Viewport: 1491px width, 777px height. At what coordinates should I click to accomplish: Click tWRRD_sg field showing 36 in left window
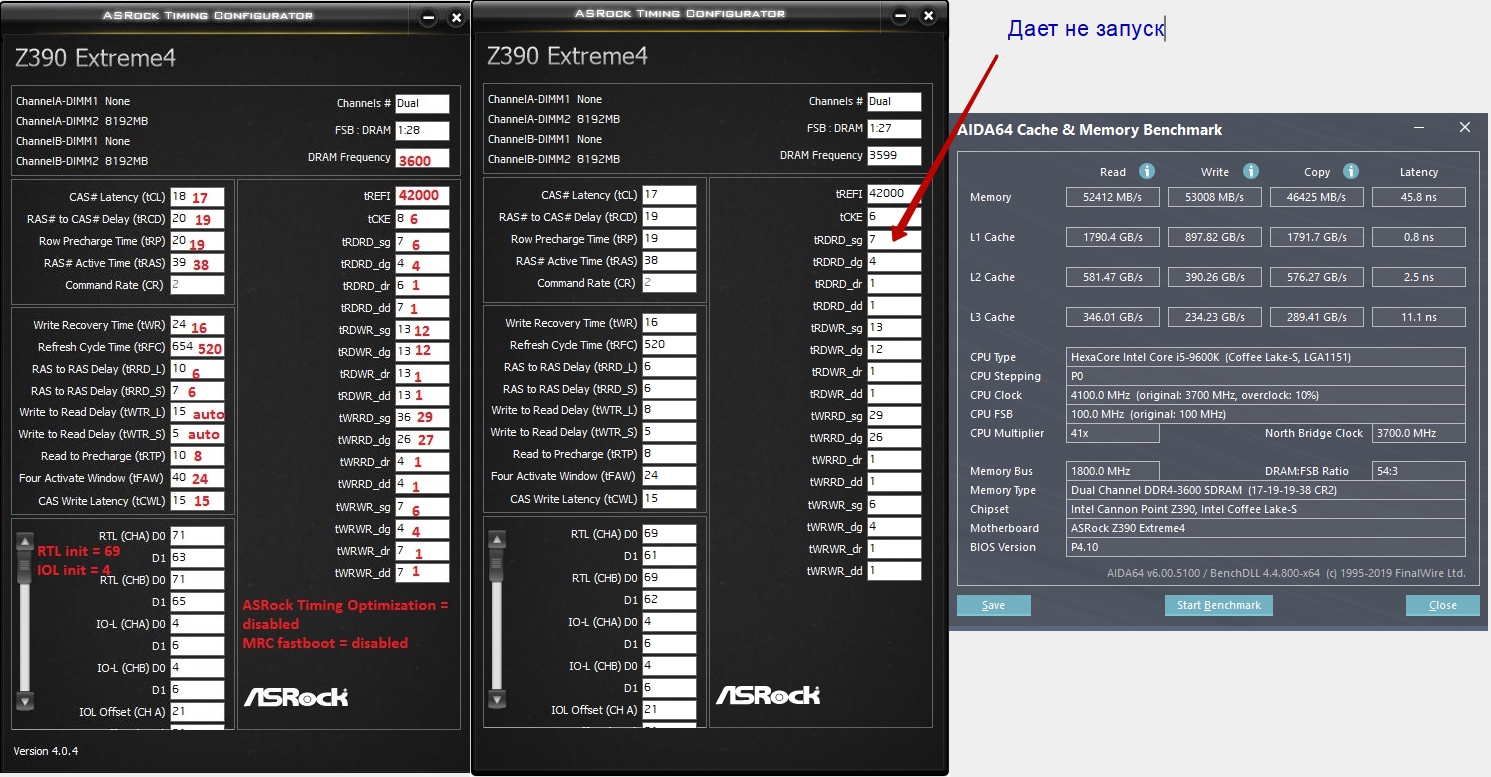[x=422, y=417]
